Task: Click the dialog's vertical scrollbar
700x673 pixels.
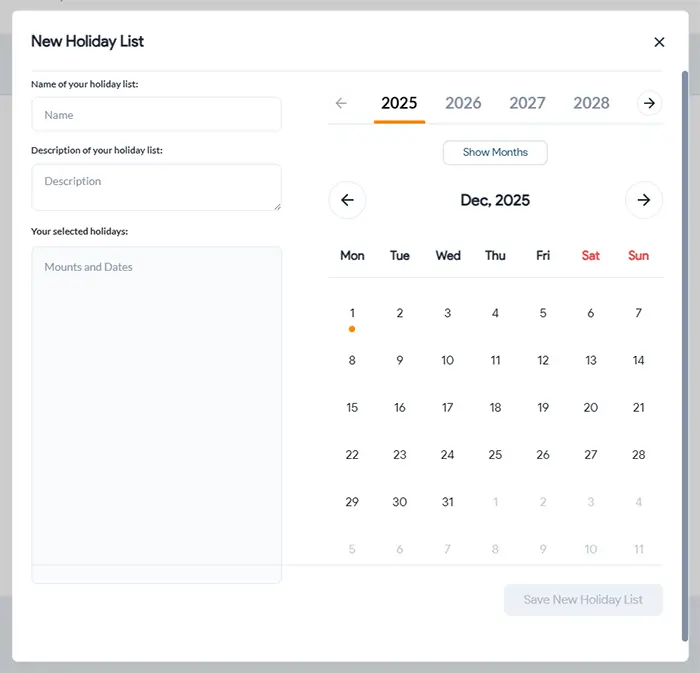Action: click(x=685, y=350)
